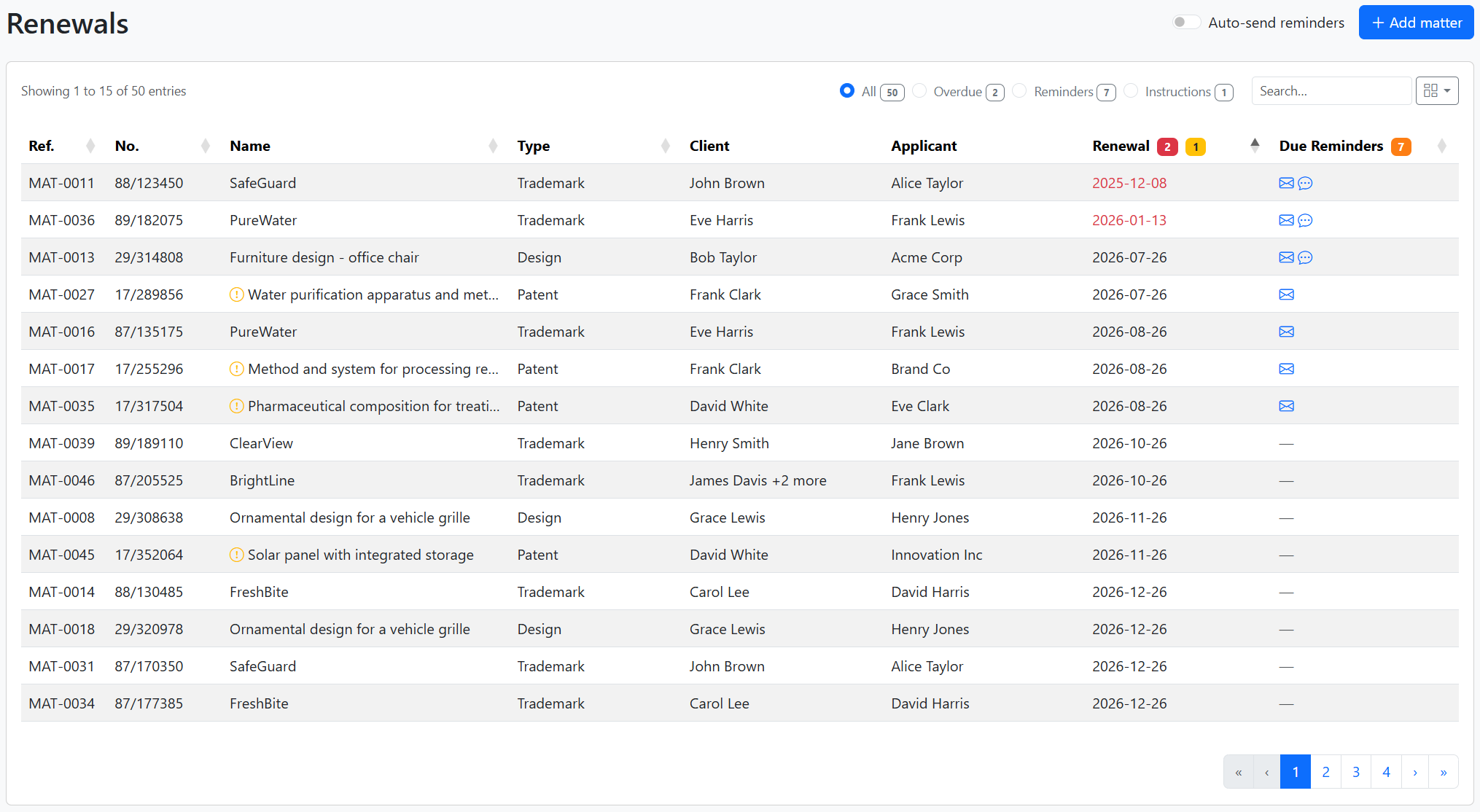Select the Overdue filter radio button
The height and width of the screenshot is (812, 1480).
click(x=920, y=90)
